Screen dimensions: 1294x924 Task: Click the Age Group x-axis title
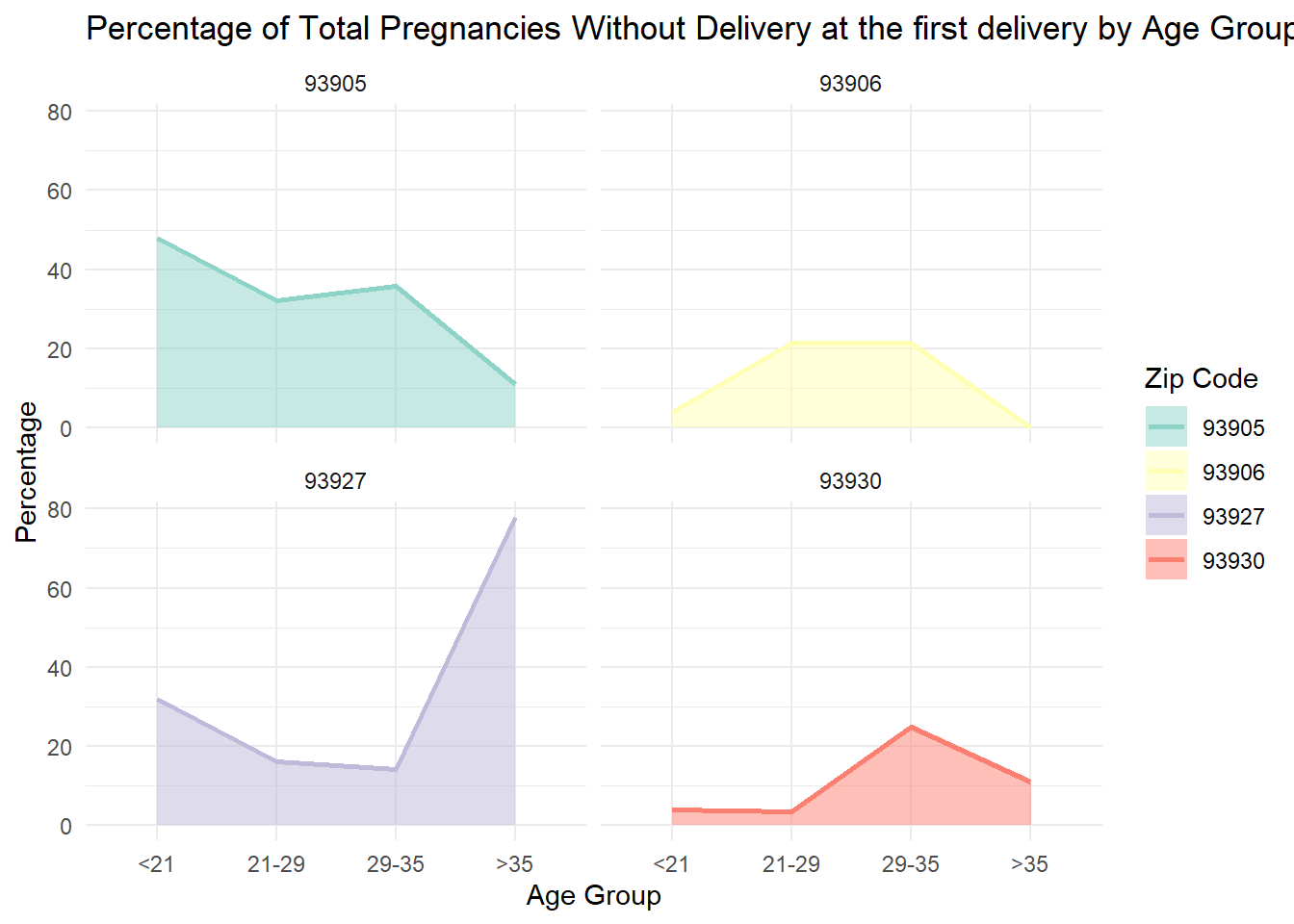click(593, 896)
